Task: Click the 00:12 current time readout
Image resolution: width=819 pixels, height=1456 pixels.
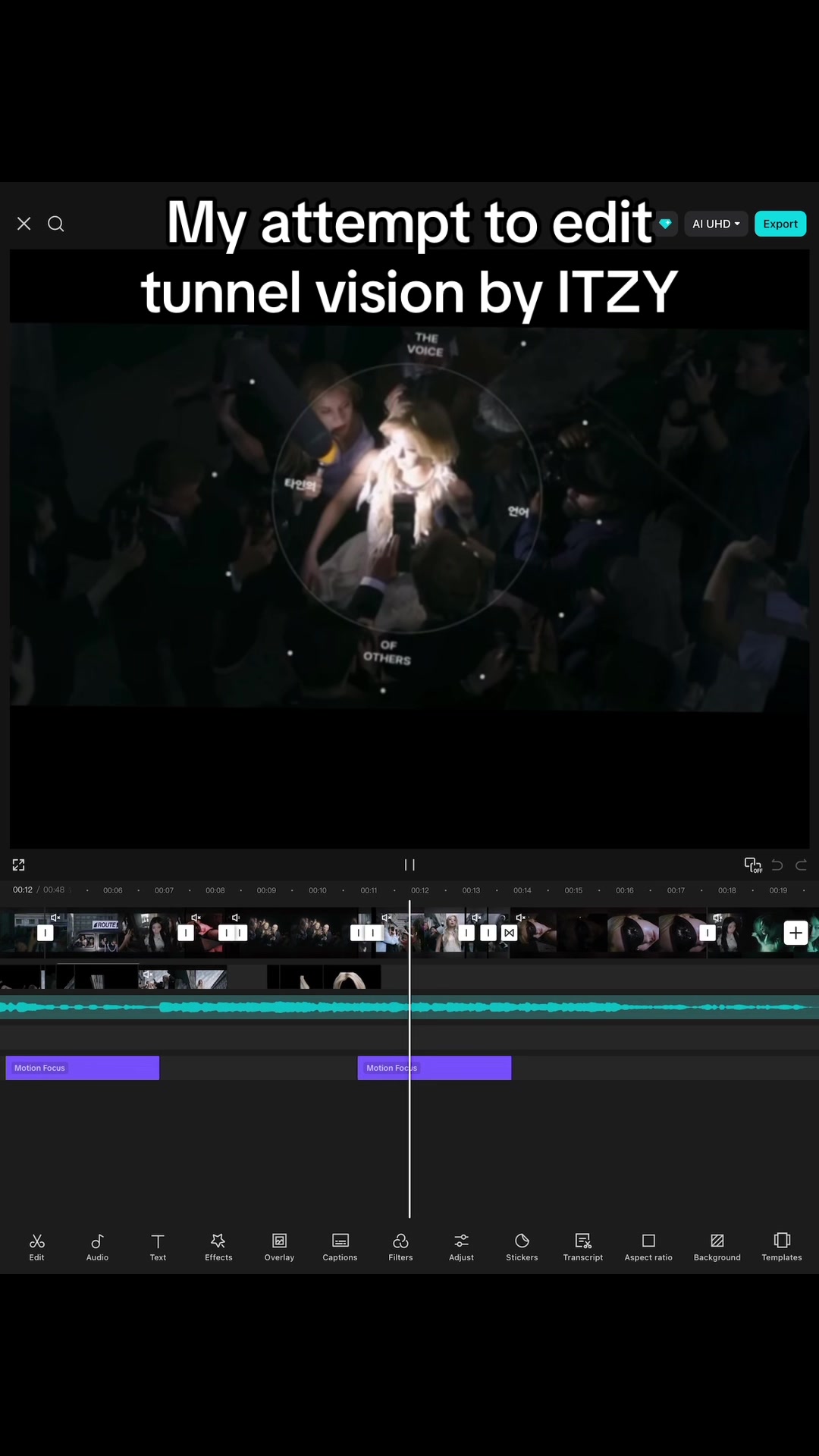Action: click(23, 890)
